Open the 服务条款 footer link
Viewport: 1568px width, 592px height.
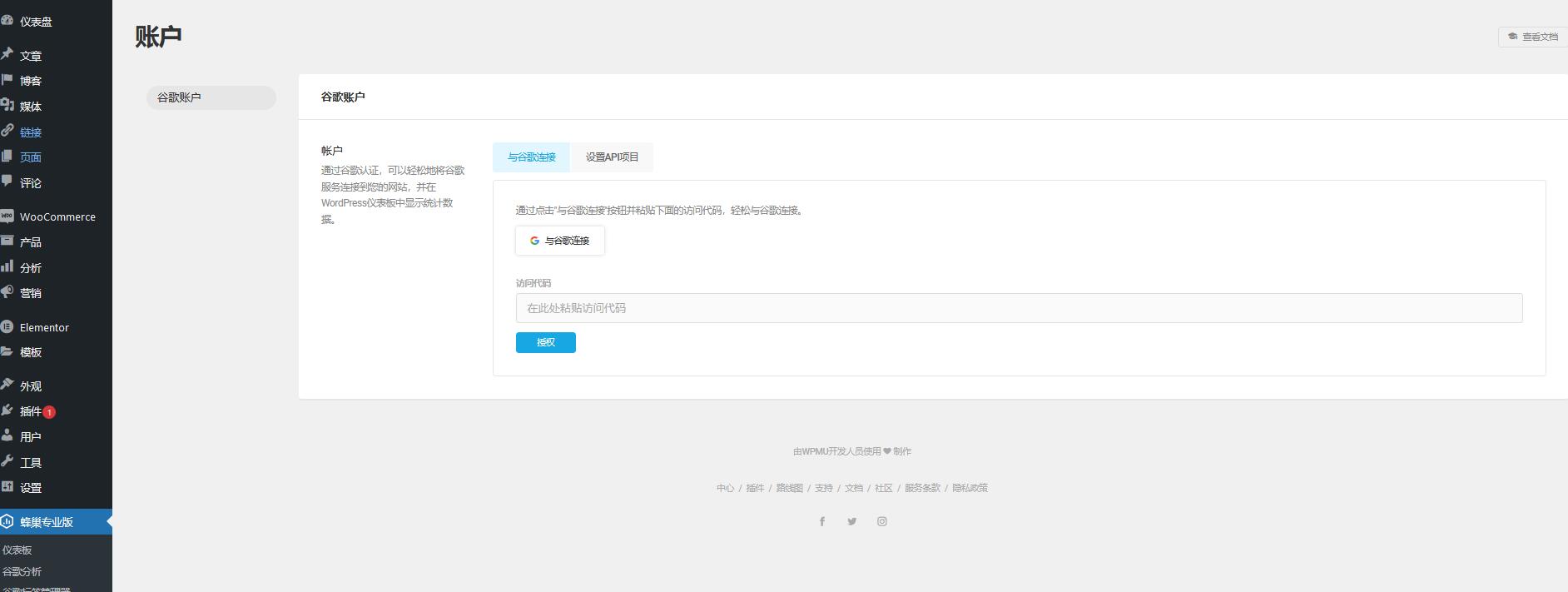tap(923, 488)
